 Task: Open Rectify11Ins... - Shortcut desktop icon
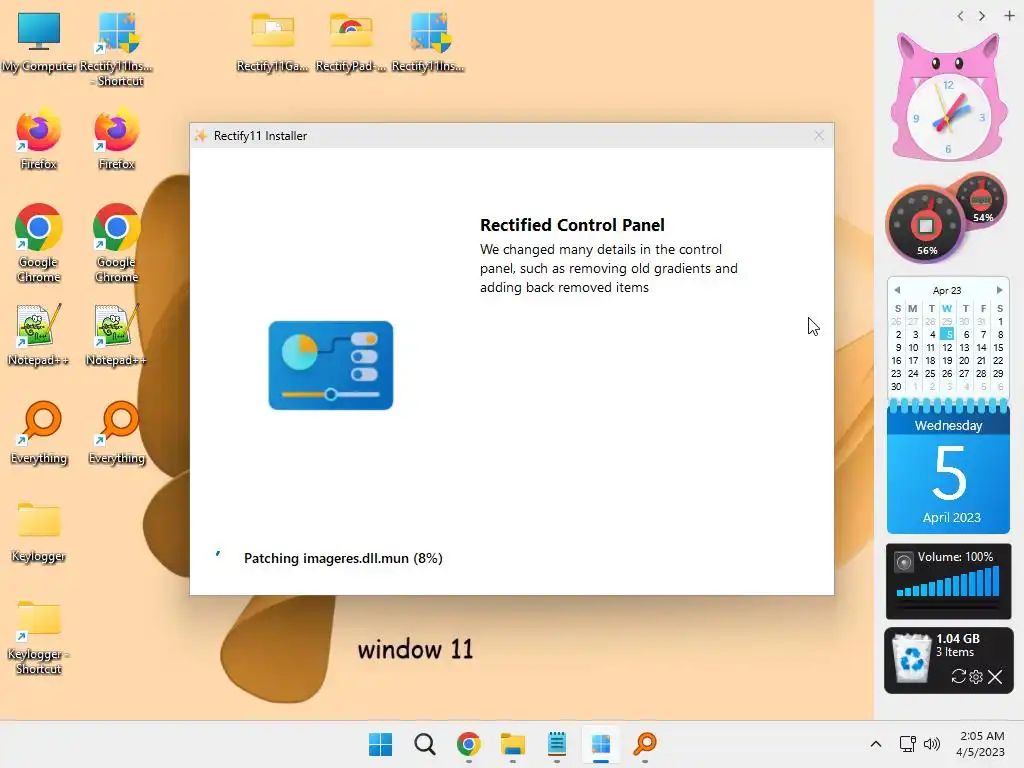(116, 48)
